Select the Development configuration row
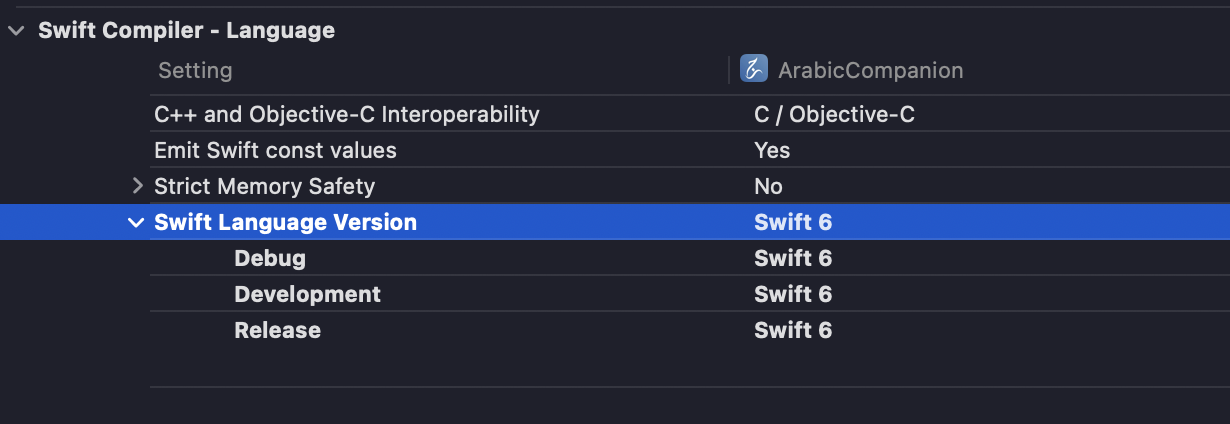The image size is (1230, 424). pyautogui.click(x=307, y=294)
